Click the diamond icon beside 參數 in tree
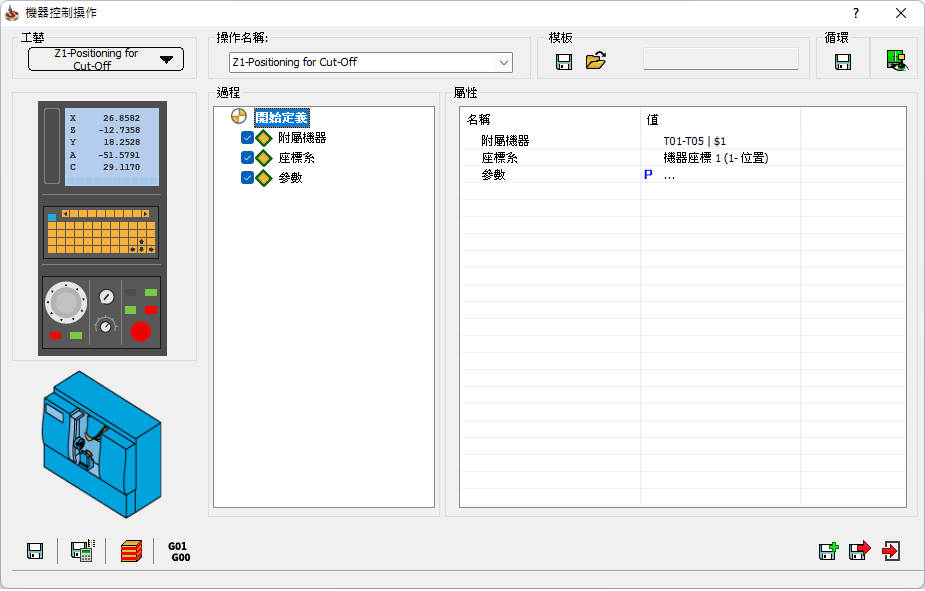 264,178
